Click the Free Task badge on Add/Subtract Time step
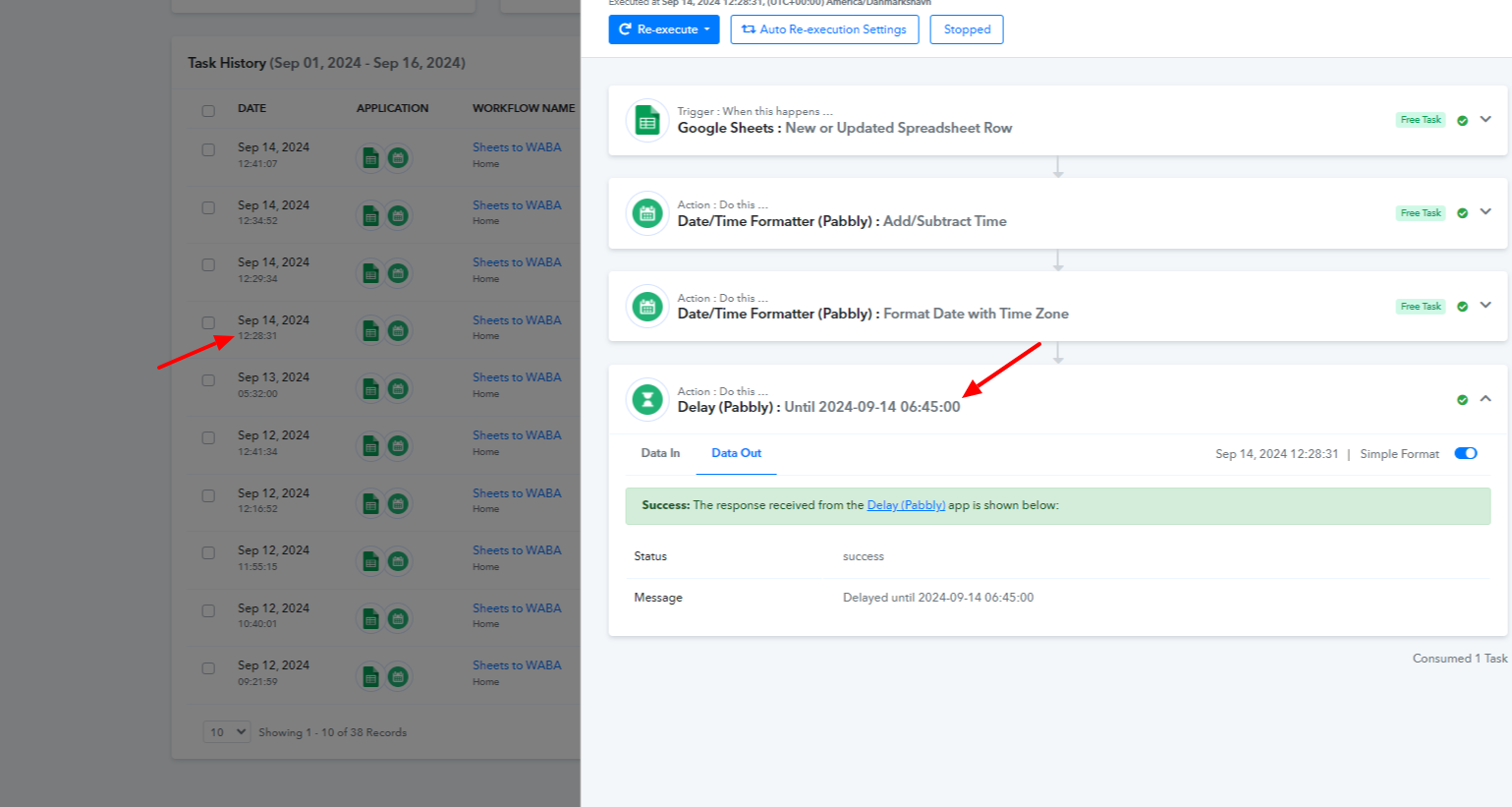Viewport: 1512px width, 807px height. click(x=1421, y=213)
